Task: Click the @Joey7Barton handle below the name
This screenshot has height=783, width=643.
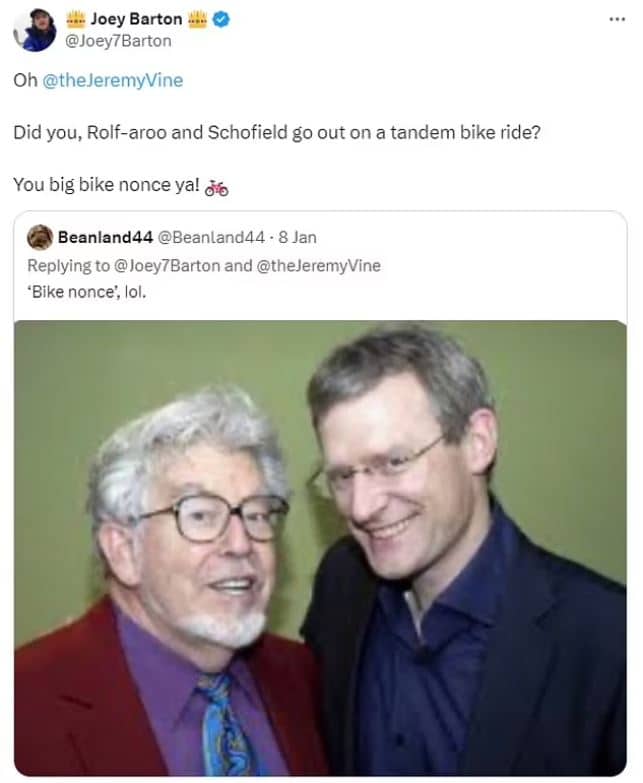Action: coord(118,40)
